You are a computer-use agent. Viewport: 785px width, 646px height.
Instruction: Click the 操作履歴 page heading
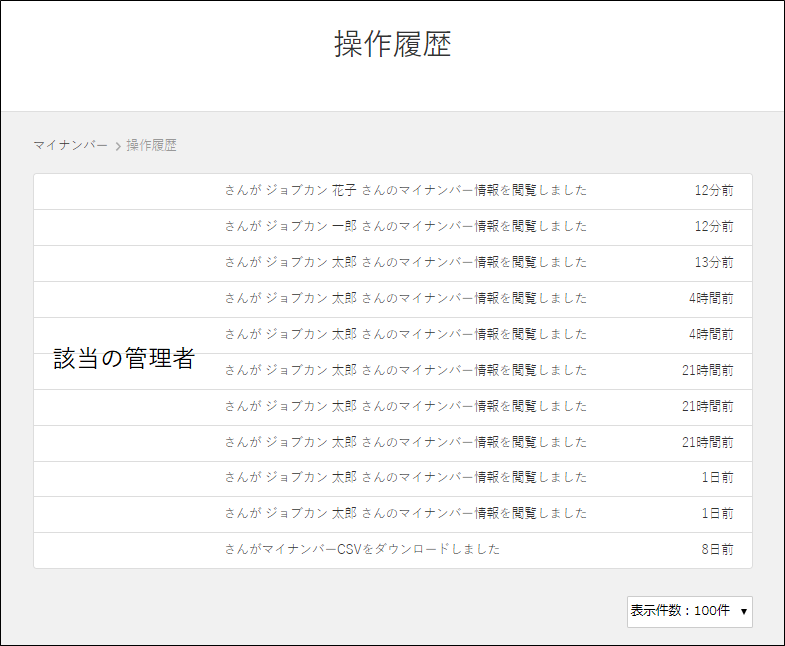coord(392,45)
